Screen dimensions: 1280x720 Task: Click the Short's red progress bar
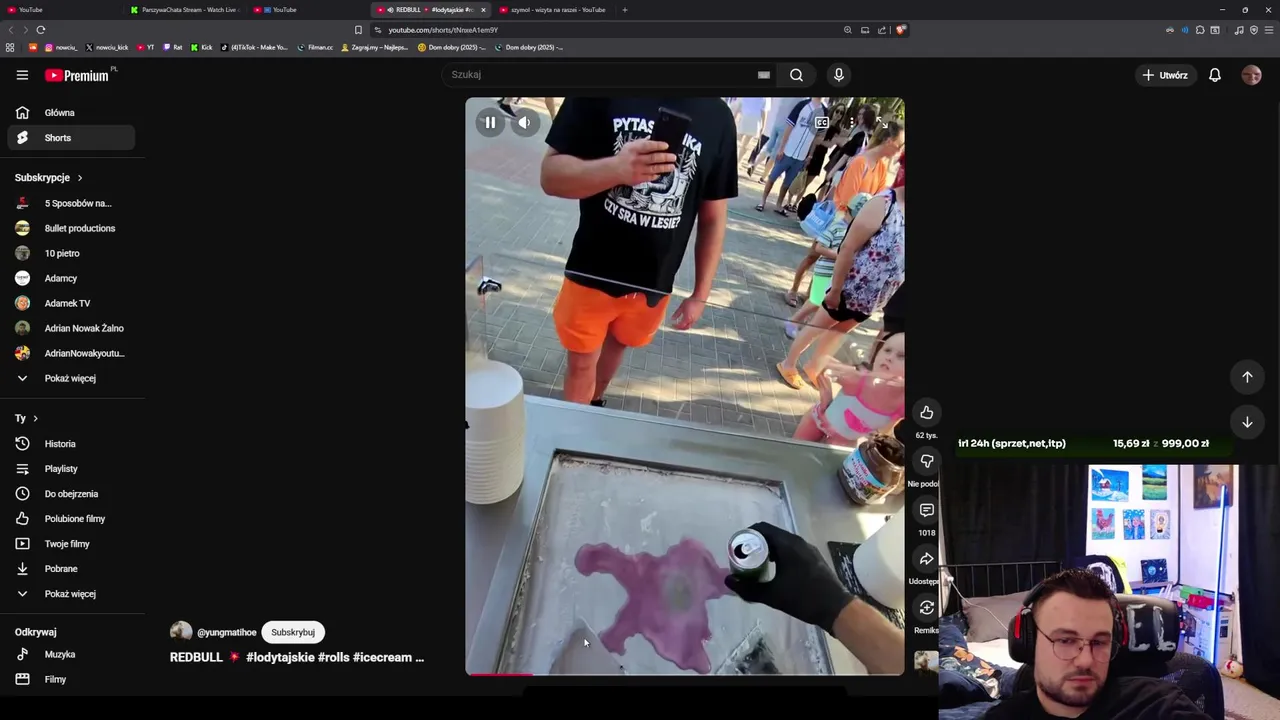(499, 674)
